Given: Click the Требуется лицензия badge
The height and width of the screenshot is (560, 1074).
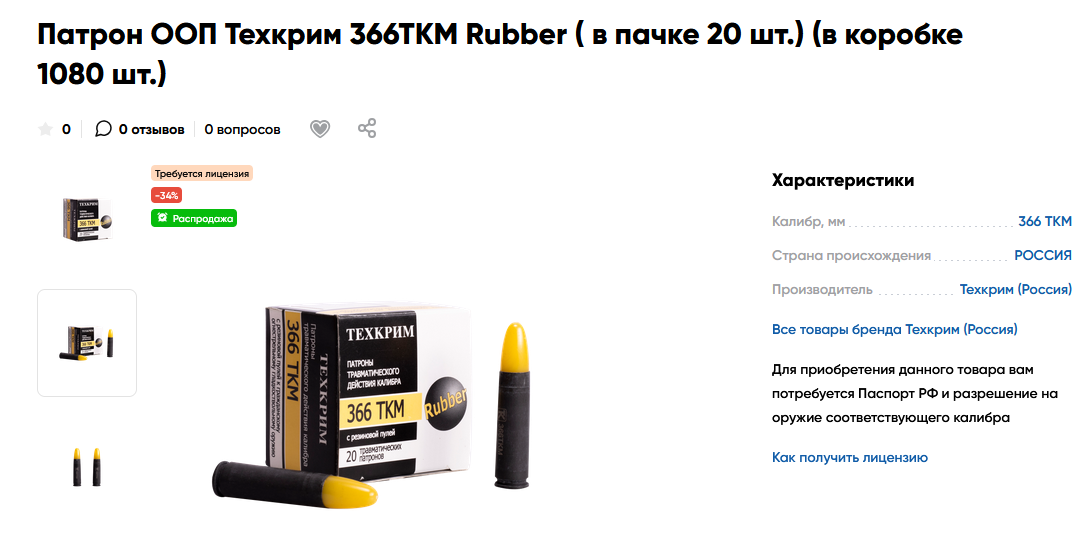Looking at the screenshot, I should [202, 173].
